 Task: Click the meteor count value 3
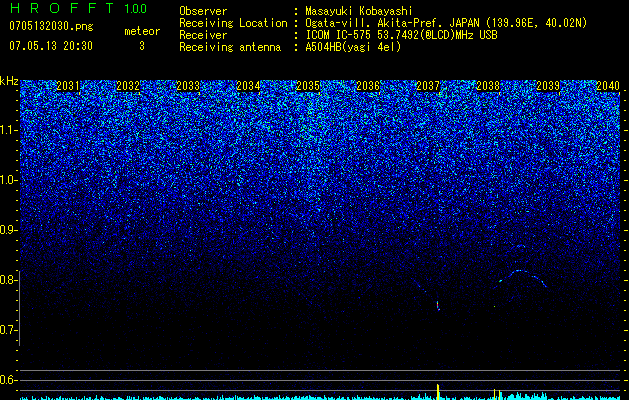142,46
